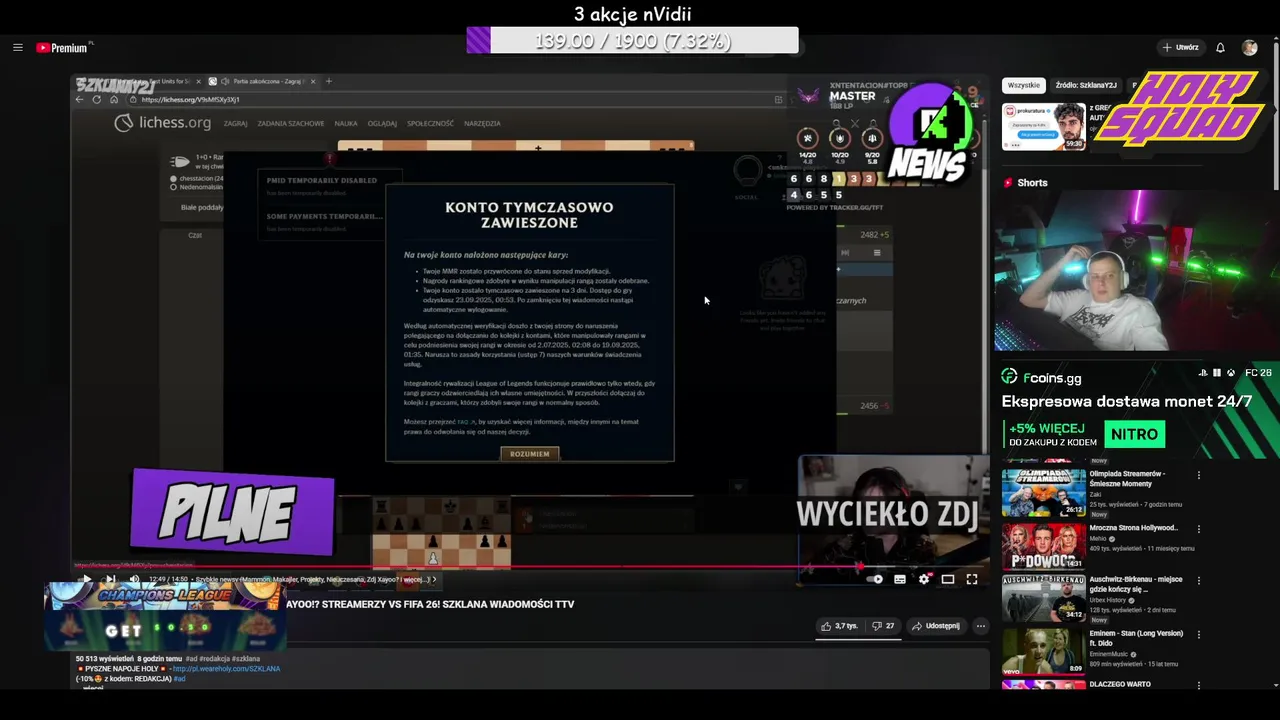The image size is (1280, 720).
Task: Open options for Mroczna Strona Hollywood
Action: click(1198, 530)
